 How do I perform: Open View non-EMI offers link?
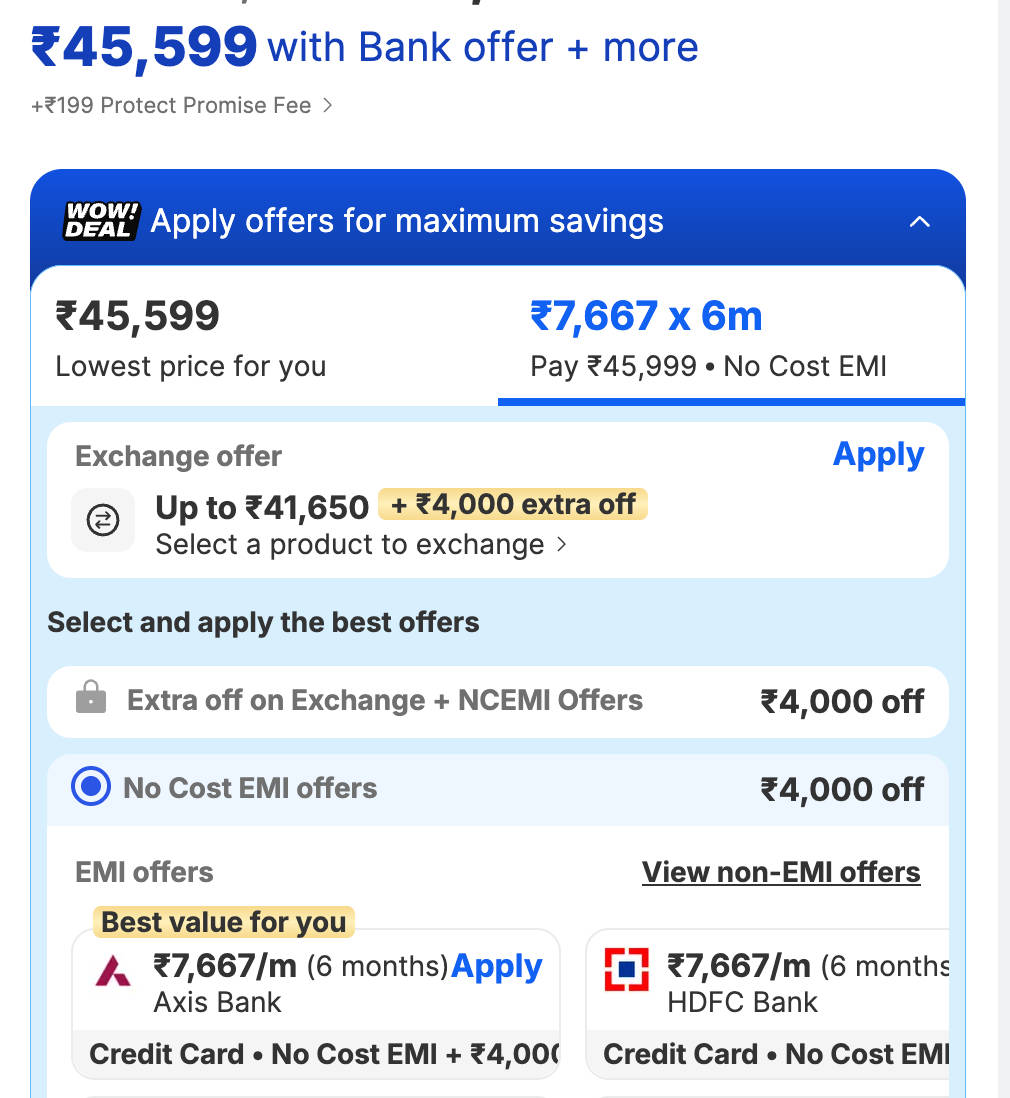point(781,872)
